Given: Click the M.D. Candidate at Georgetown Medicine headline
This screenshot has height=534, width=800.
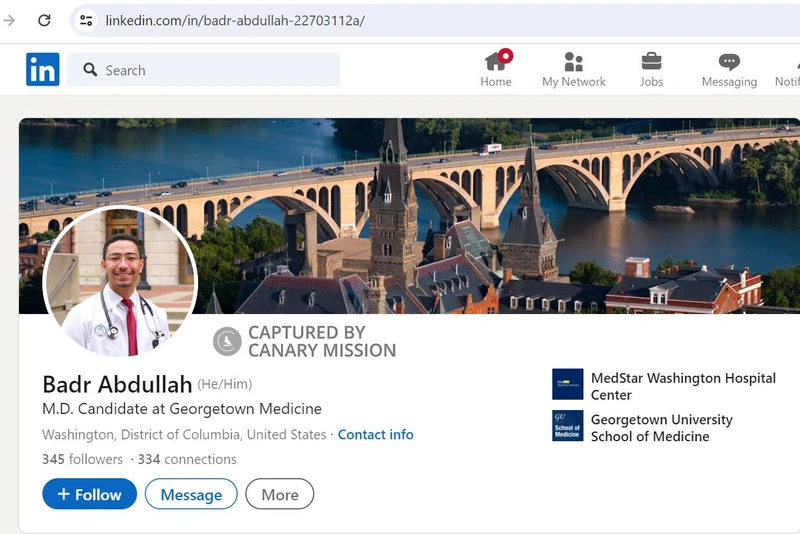Looking at the screenshot, I should [182, 409].
